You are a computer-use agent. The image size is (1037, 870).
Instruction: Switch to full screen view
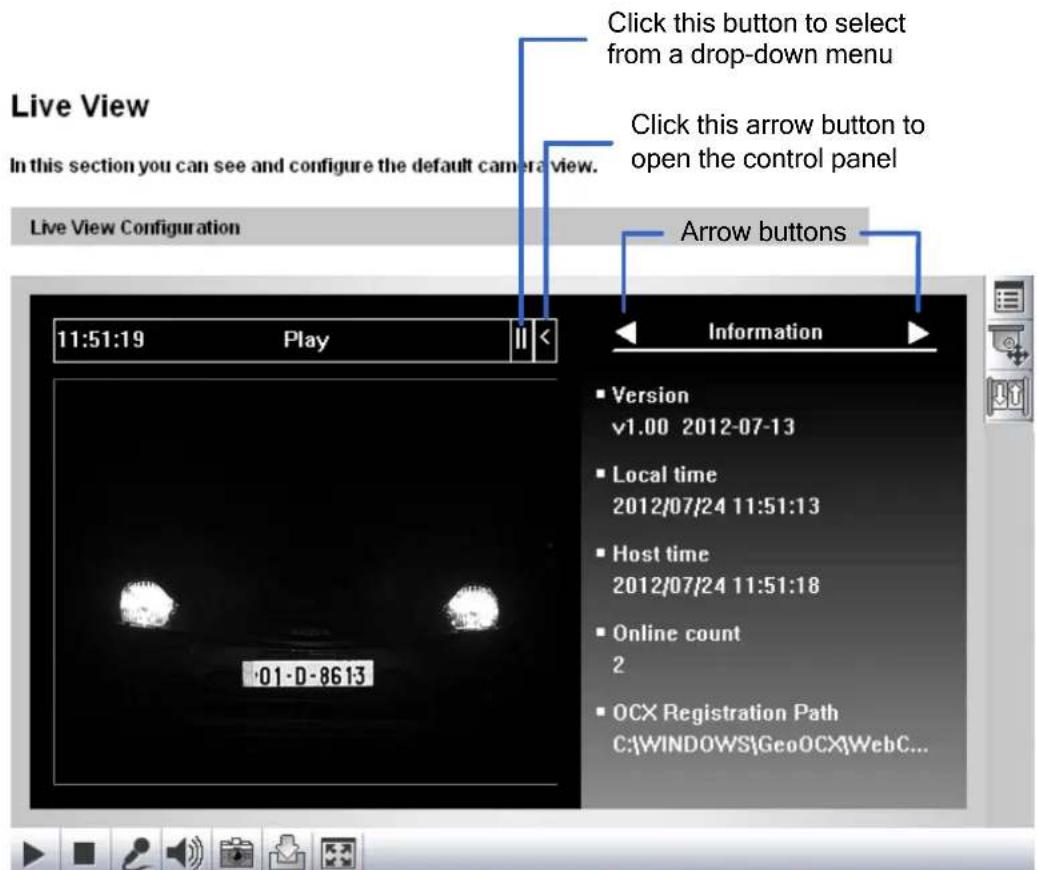coord(338,853)
